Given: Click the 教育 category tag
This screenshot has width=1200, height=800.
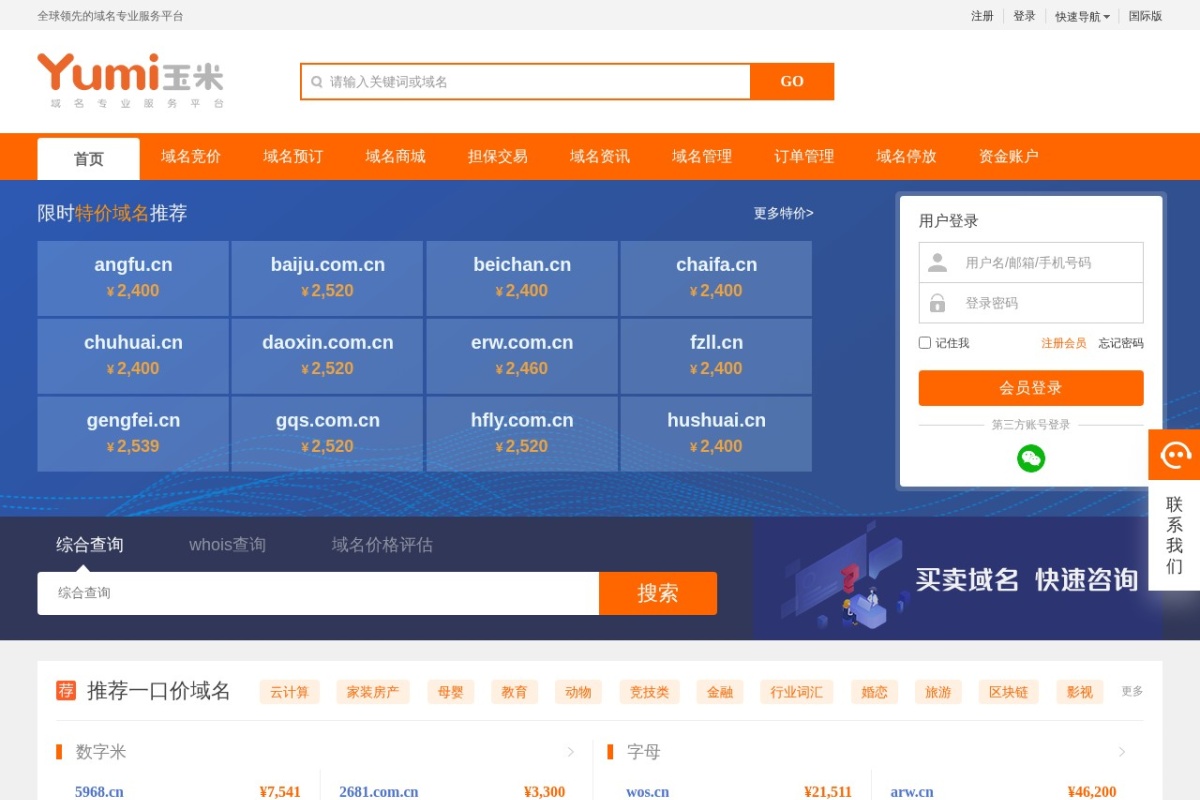Looking at the screenshot, I should pos(515,692).
